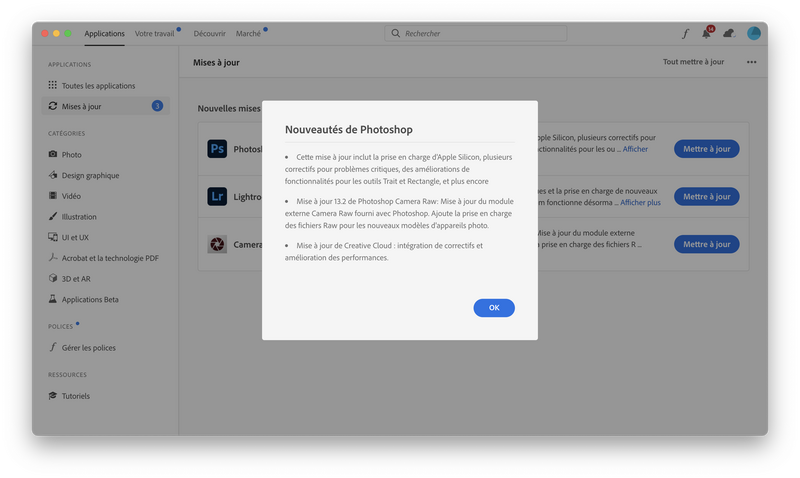
Task: Click the Tutoriels graduation cap icon
Action: tap(53, 395)
